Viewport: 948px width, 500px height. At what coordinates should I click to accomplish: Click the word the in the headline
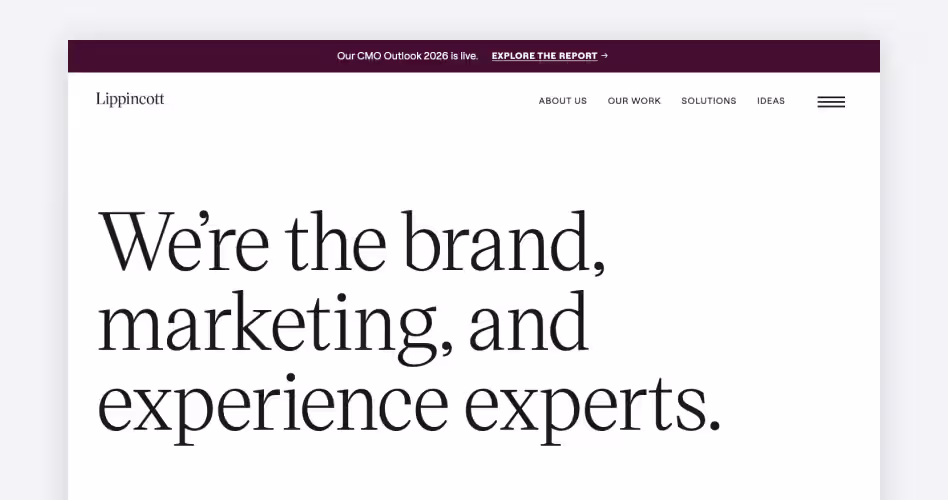pos(336,241)
